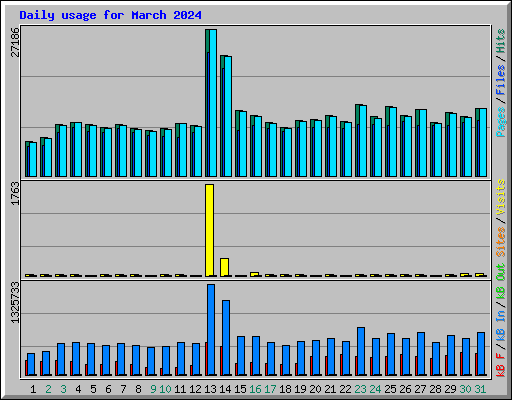Select the 'Pages' legend label

(501, 122)
